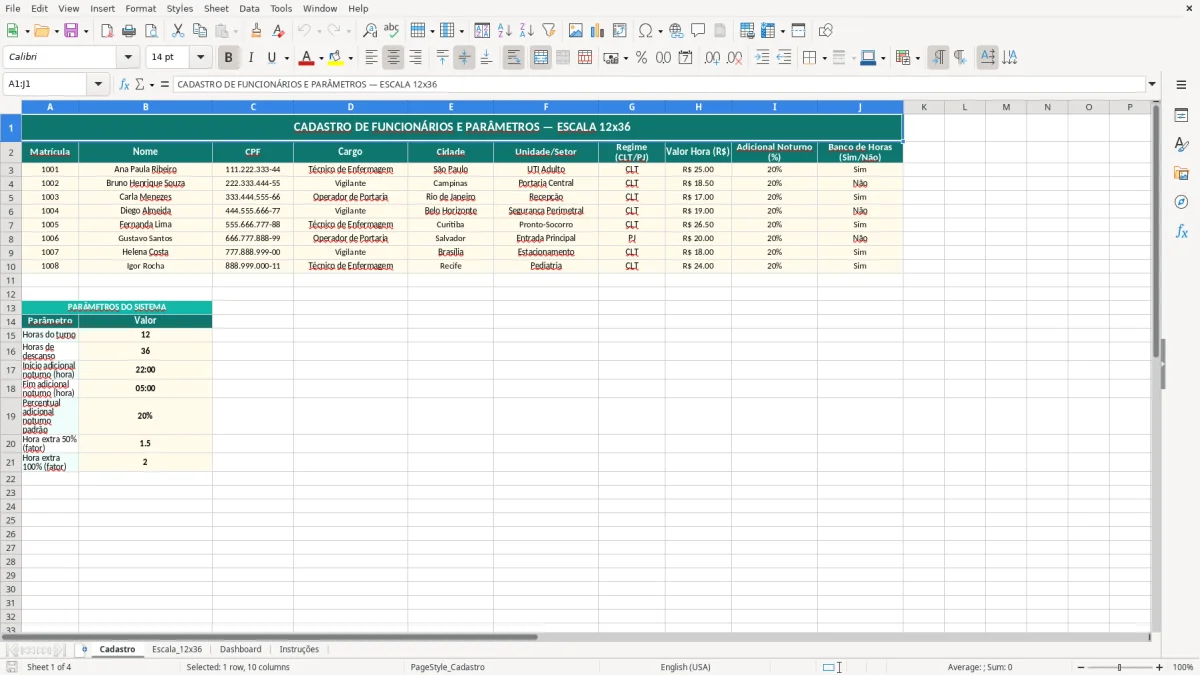Expand the formula bar
This screenshot has width=1200, height=675.
point(1152,85)
